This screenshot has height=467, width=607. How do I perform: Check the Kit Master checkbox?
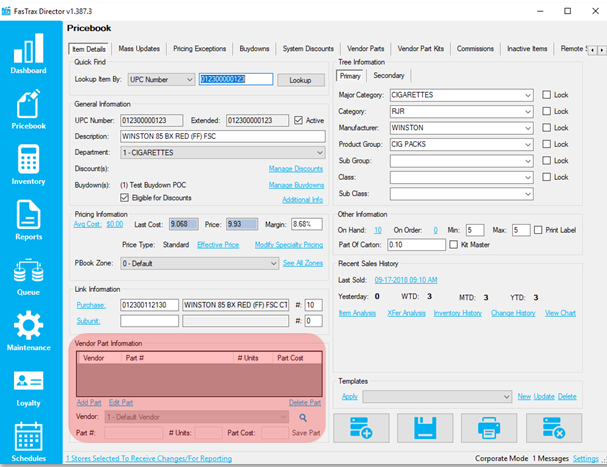(453, 245)
